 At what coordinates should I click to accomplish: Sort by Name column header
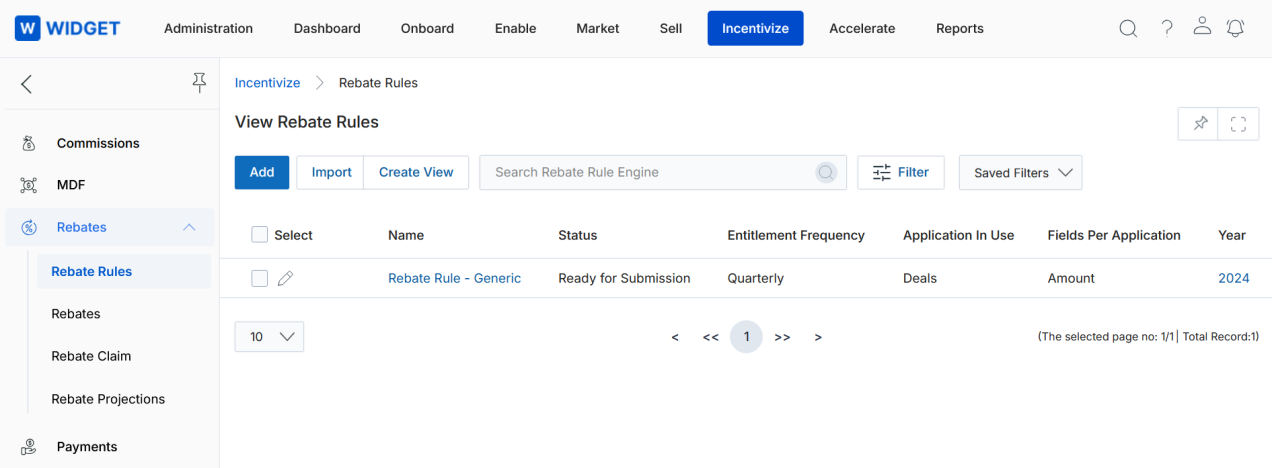[406, 235]
